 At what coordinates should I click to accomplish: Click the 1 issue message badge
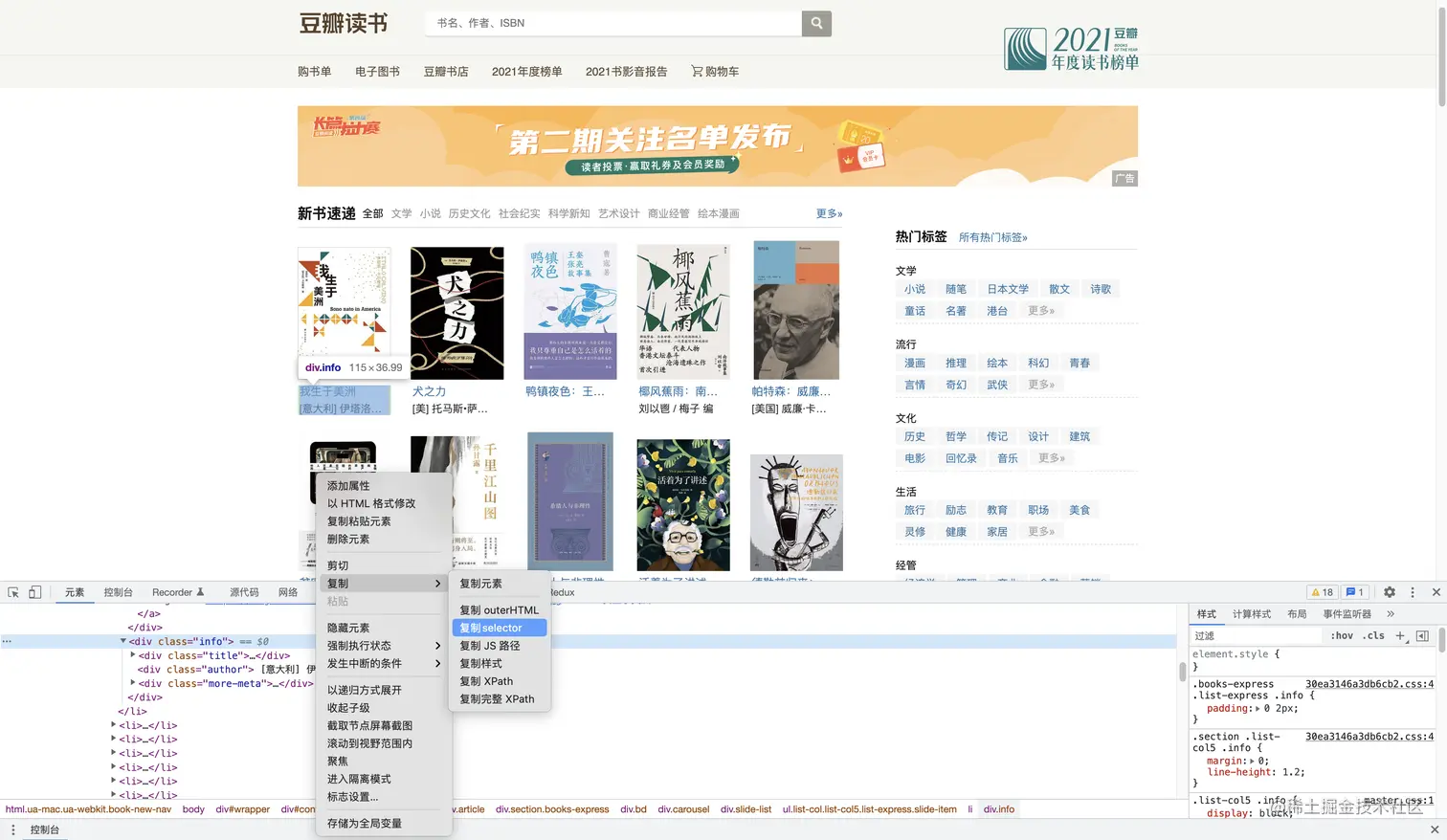[1354, 592]
